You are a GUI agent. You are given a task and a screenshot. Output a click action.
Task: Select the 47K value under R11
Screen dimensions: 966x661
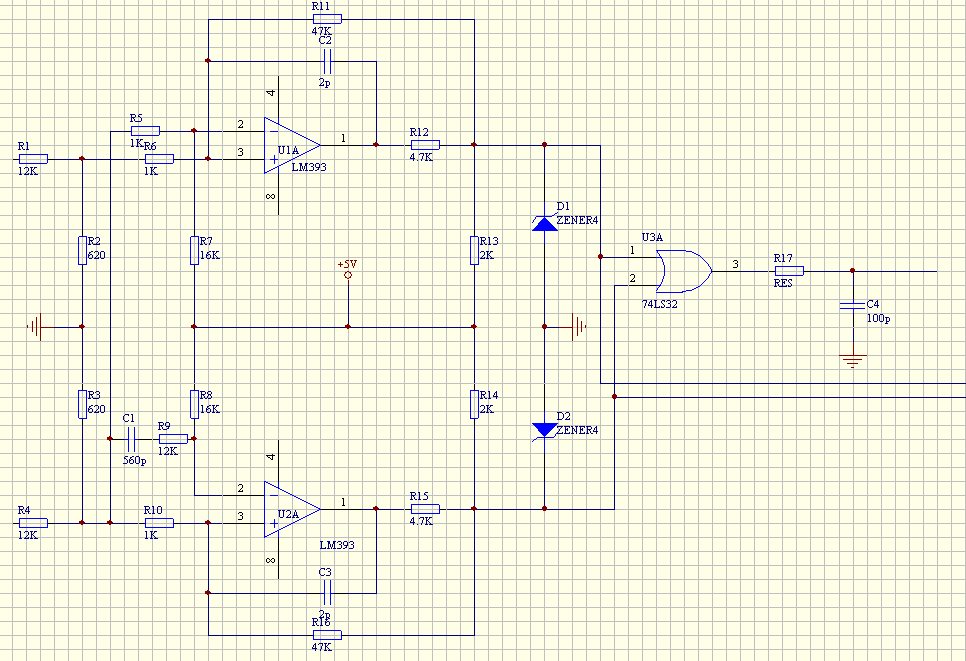(322, 31)
